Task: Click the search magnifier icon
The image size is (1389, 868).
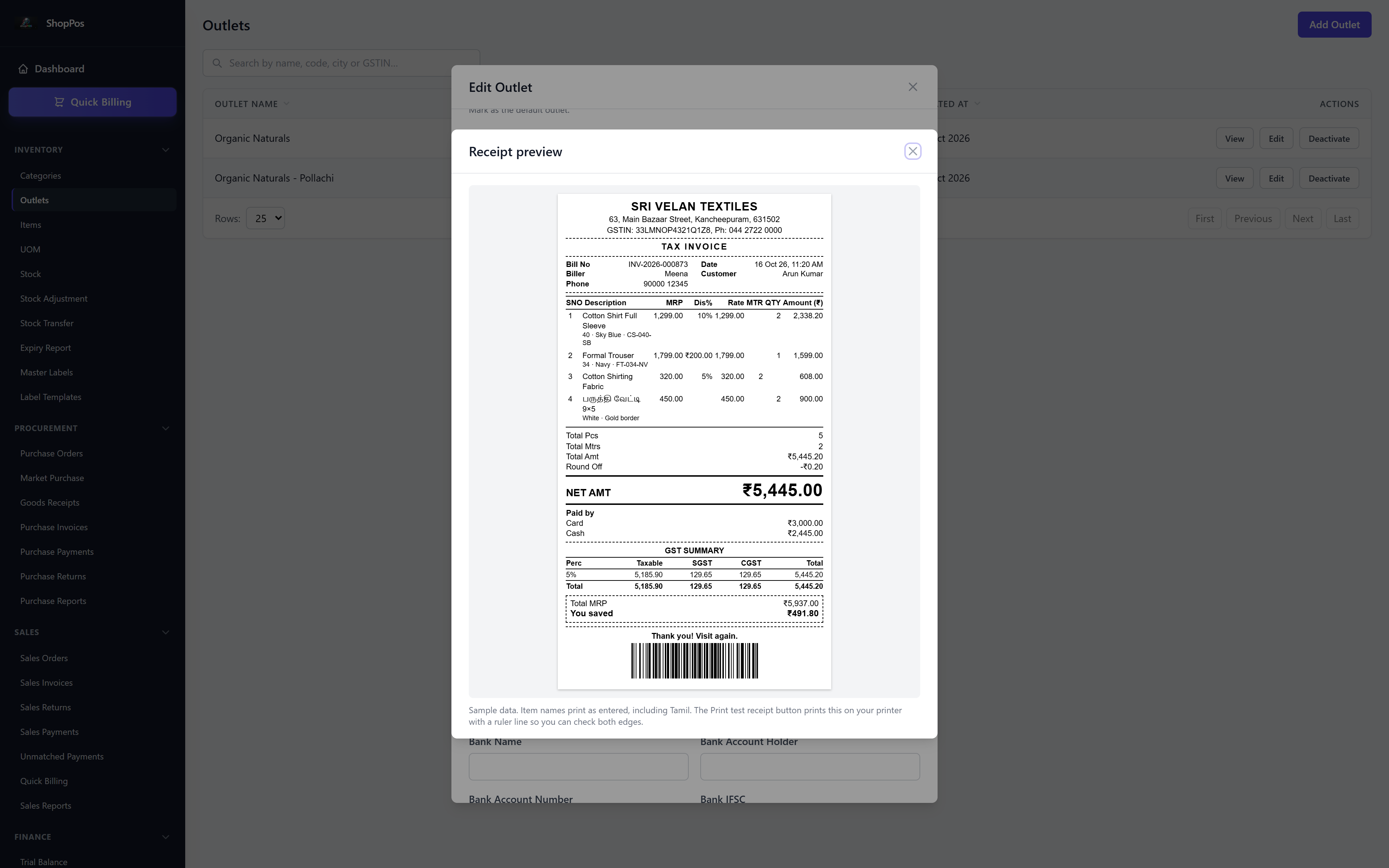Action: tap(217, 63)
